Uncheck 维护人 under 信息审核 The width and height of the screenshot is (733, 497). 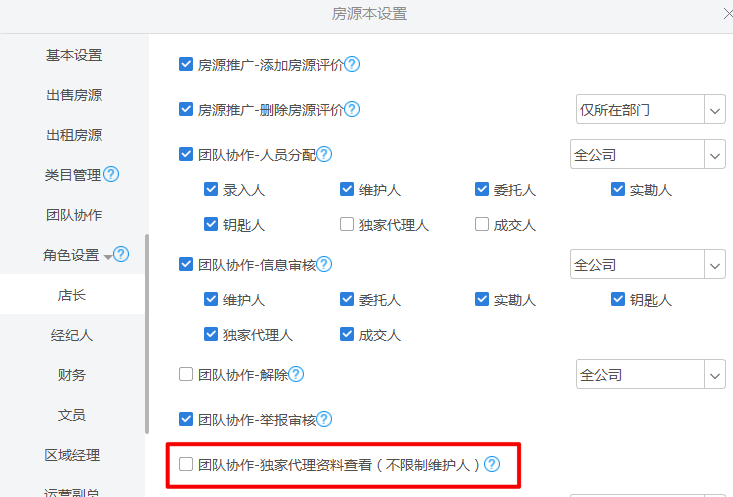pyautogui.click(x=211, y=299)
